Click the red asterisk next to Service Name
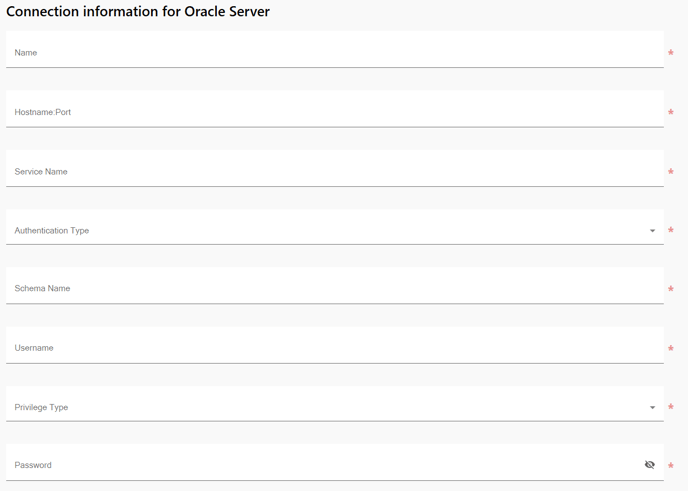 click(671, 172)
